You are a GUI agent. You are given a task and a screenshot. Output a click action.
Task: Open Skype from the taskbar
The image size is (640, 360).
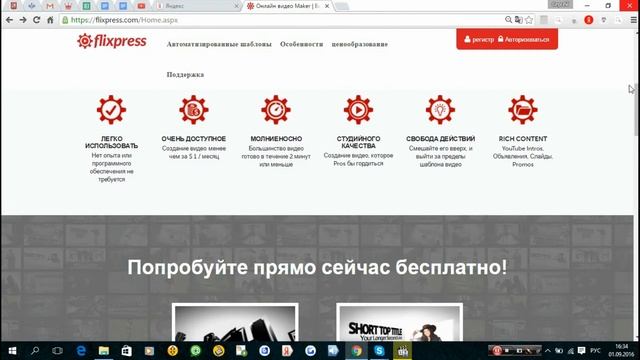coord(379,351)
